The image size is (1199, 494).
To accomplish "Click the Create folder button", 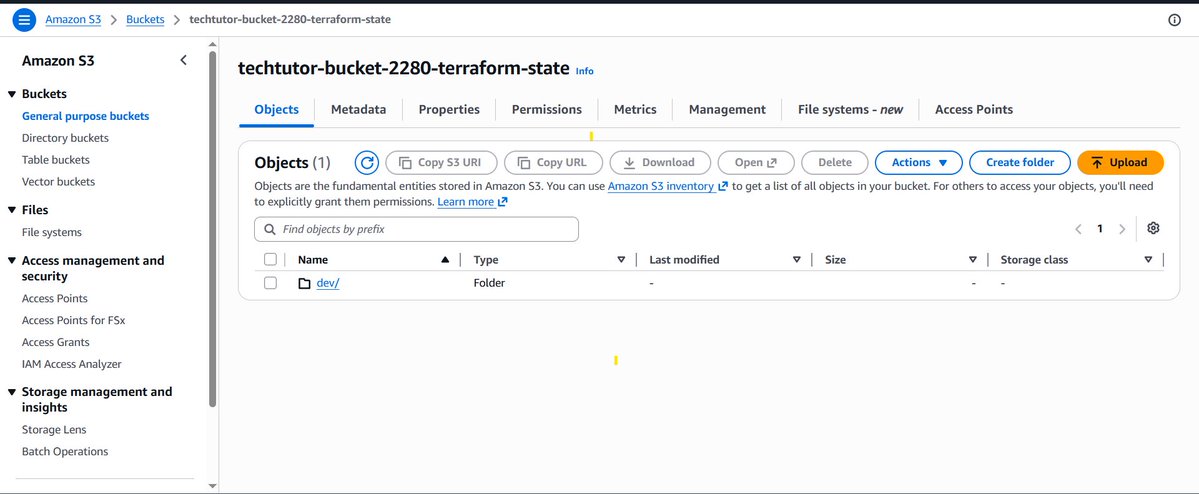I will pyautogui.click(x=1020, y=162).
